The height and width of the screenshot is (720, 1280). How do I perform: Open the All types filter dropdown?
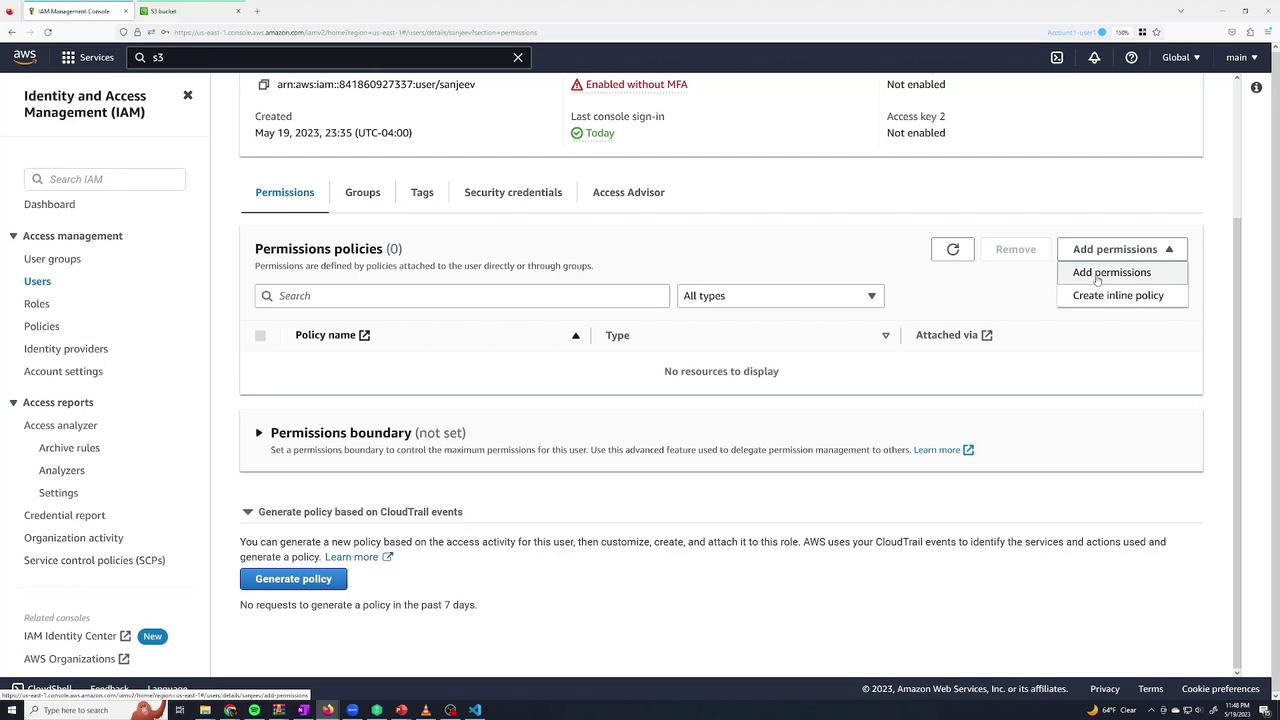(x=780, y=296)
